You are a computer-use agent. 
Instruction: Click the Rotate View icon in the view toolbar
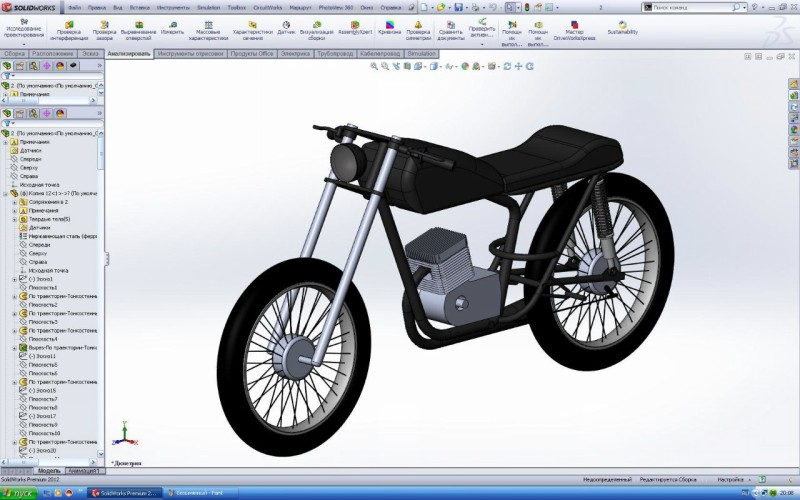tap(507, 66)
